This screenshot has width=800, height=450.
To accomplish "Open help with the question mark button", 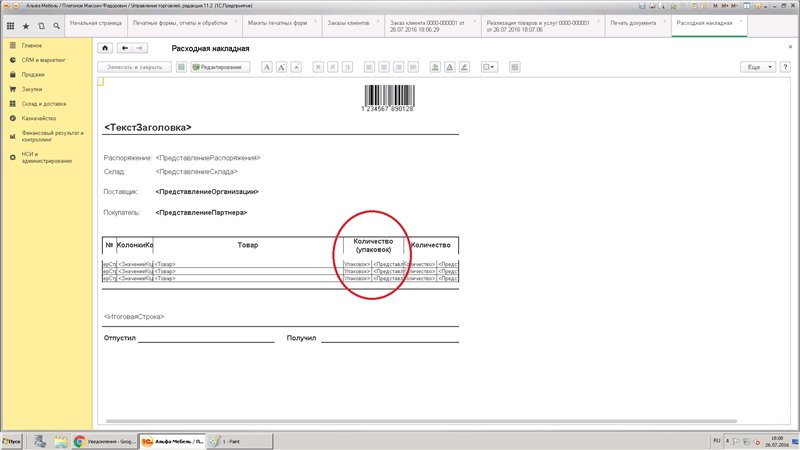I will tap(785, 67).
